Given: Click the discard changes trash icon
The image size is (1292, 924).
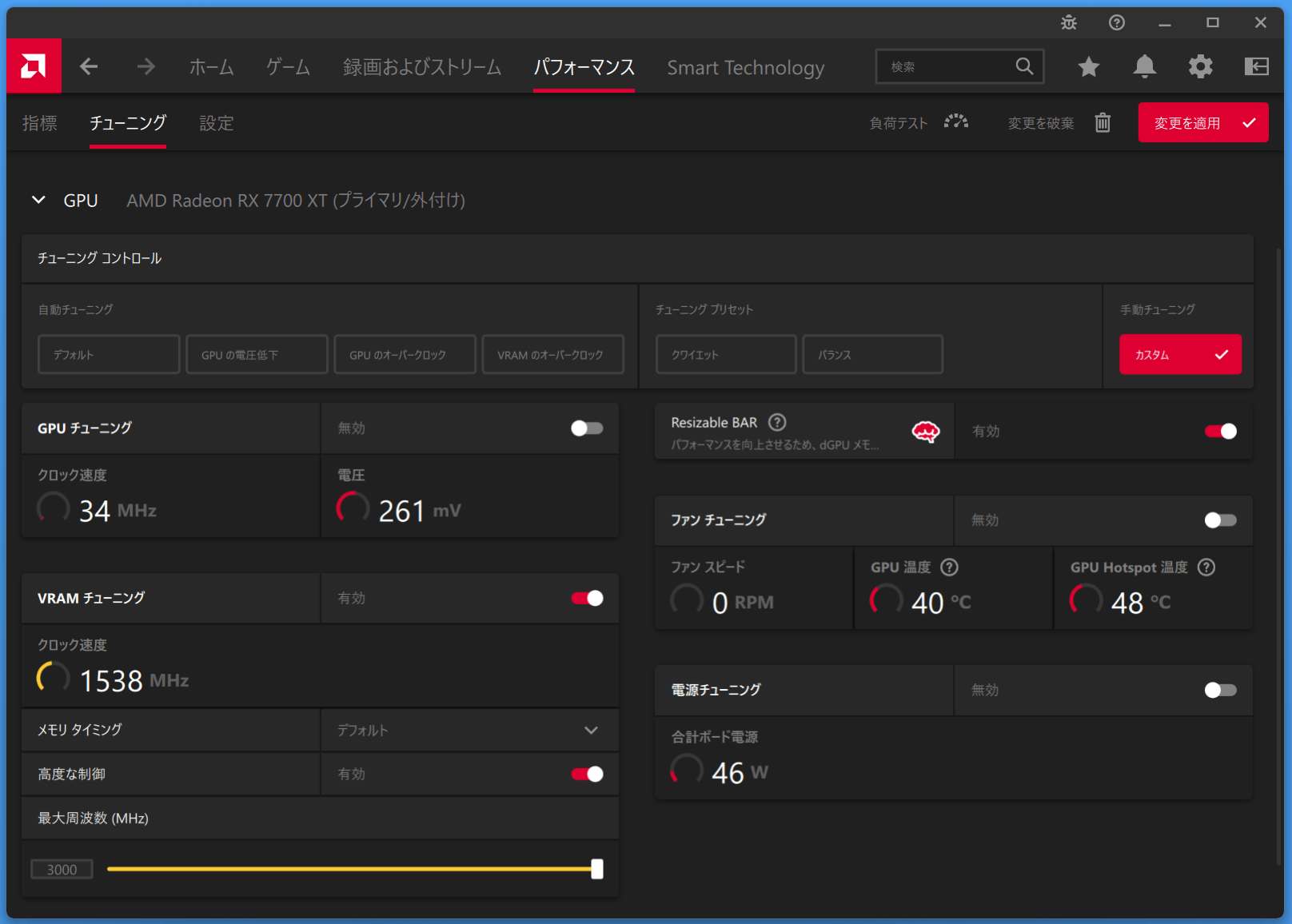Looking at the screenshot, I should 1103,122.
